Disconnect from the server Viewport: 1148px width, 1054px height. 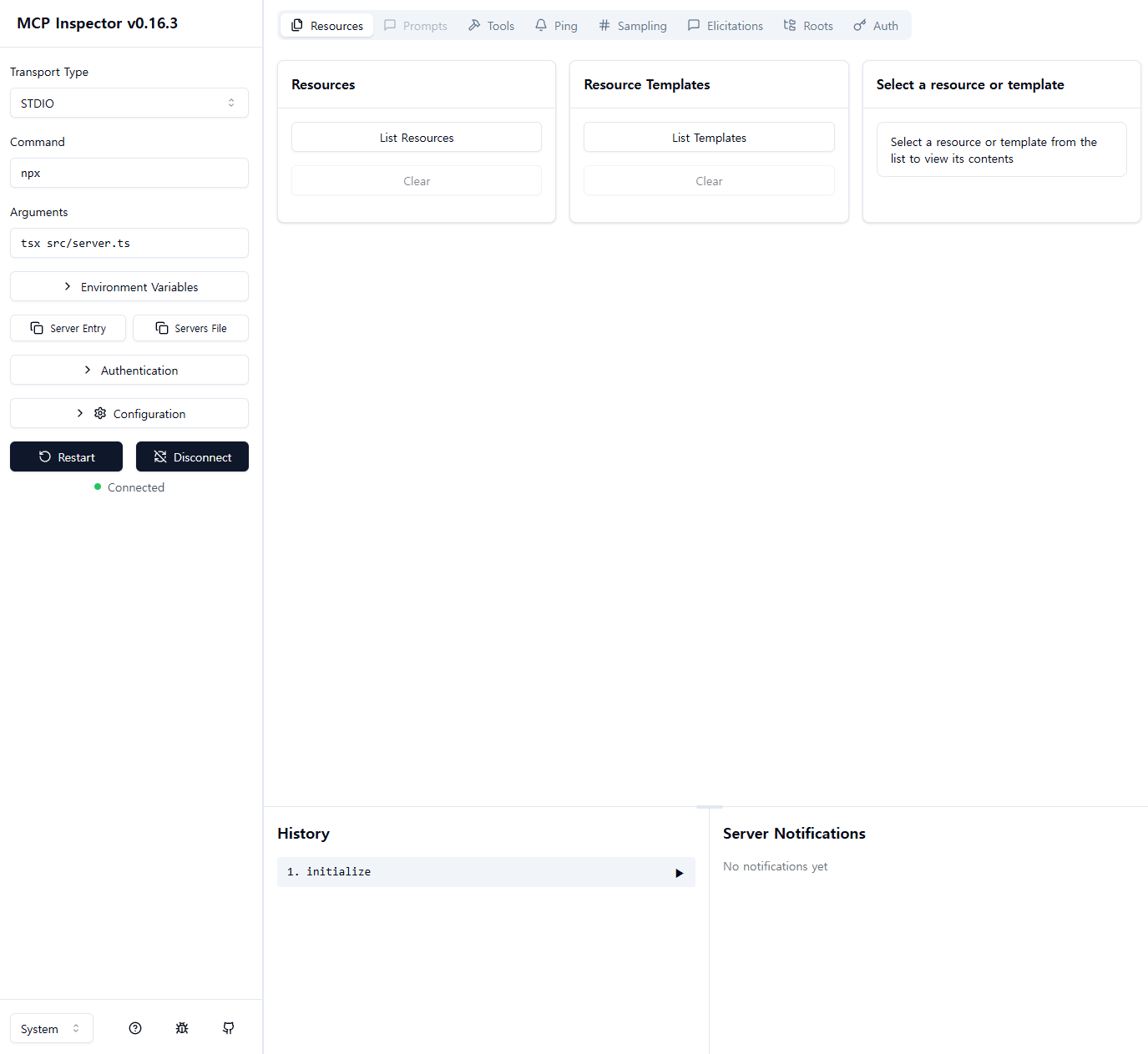coord(192,456)
